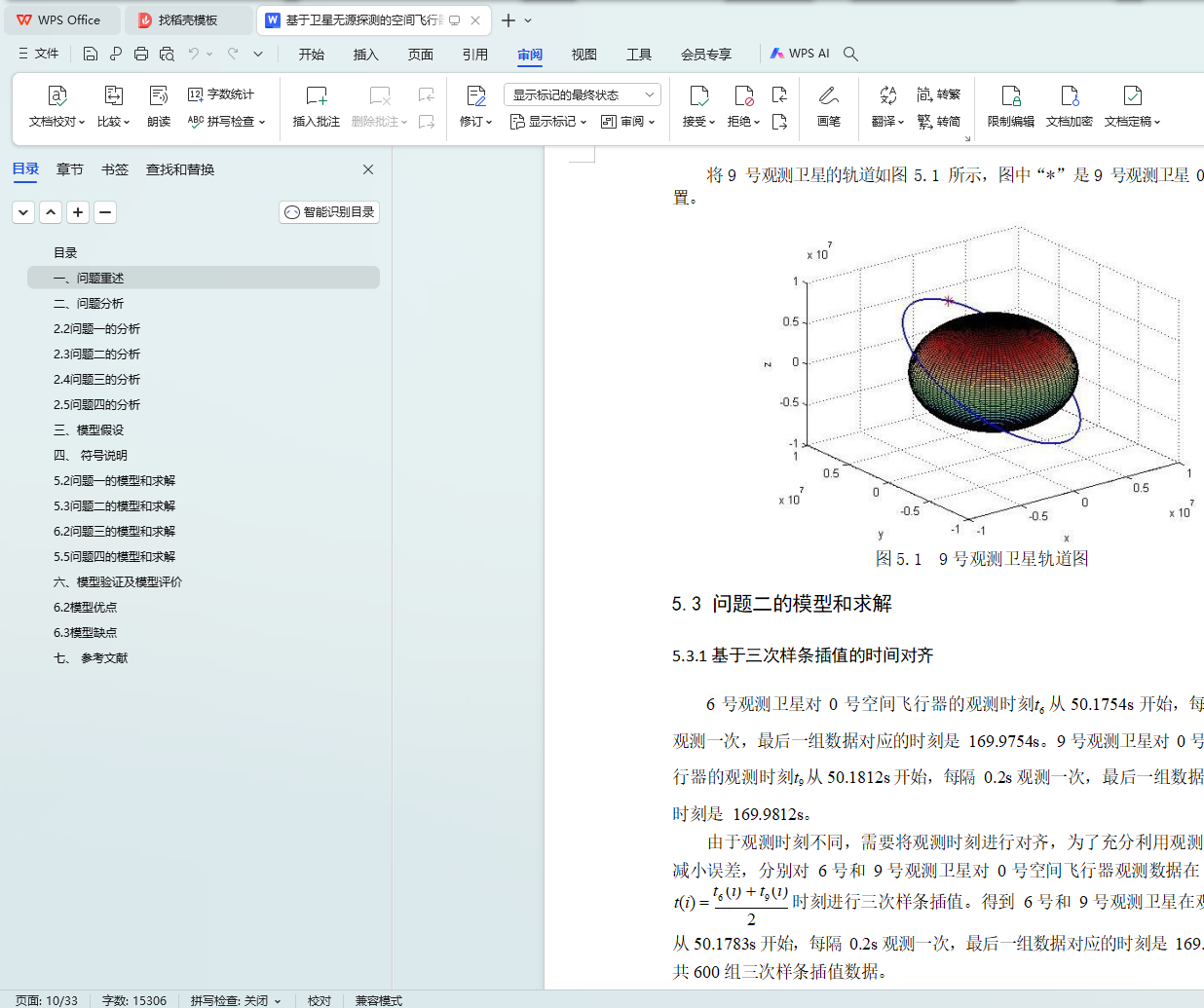
Task: Click the 字数: 15306 status entry
Action: pyautogui.click(x=134, y=1000)
